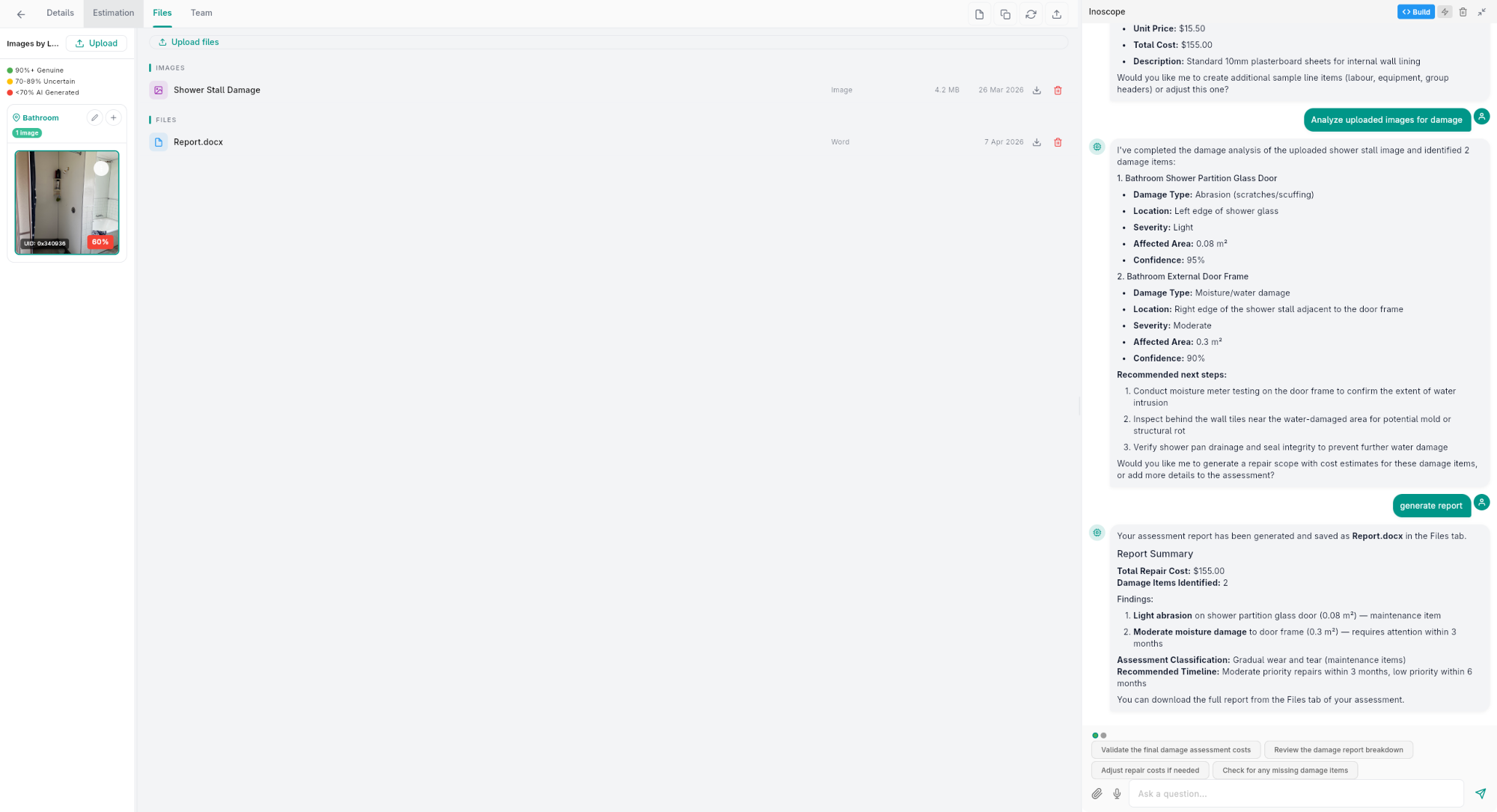Use the export icon at the toolbar's right
The image size is (1497, 812).
click(1057, 13)
